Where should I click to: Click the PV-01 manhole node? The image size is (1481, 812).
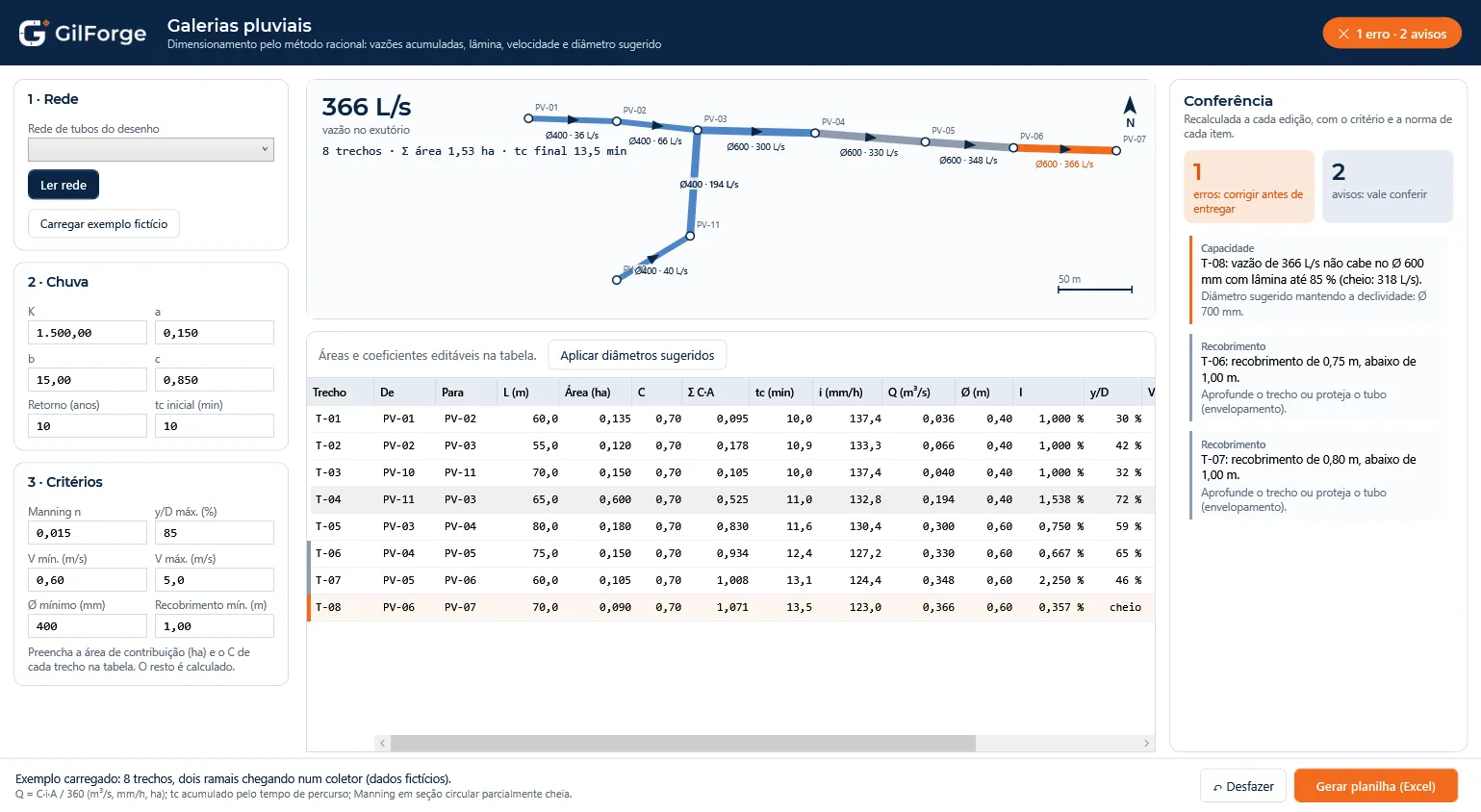click(528, 118)
